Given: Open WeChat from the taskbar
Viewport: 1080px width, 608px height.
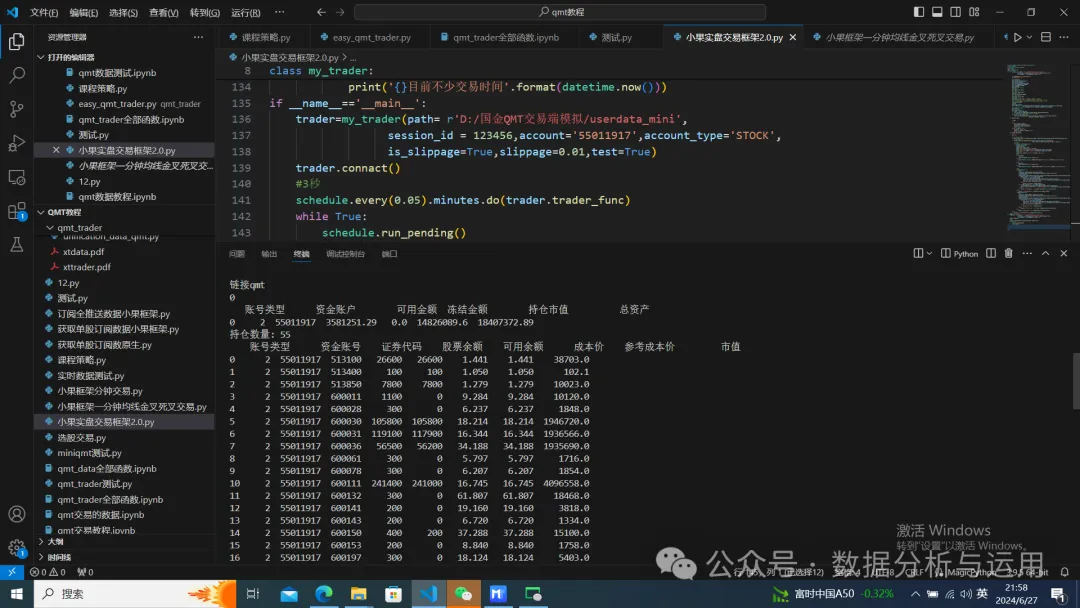Looking at the screenshot, I should coord(464,594).
